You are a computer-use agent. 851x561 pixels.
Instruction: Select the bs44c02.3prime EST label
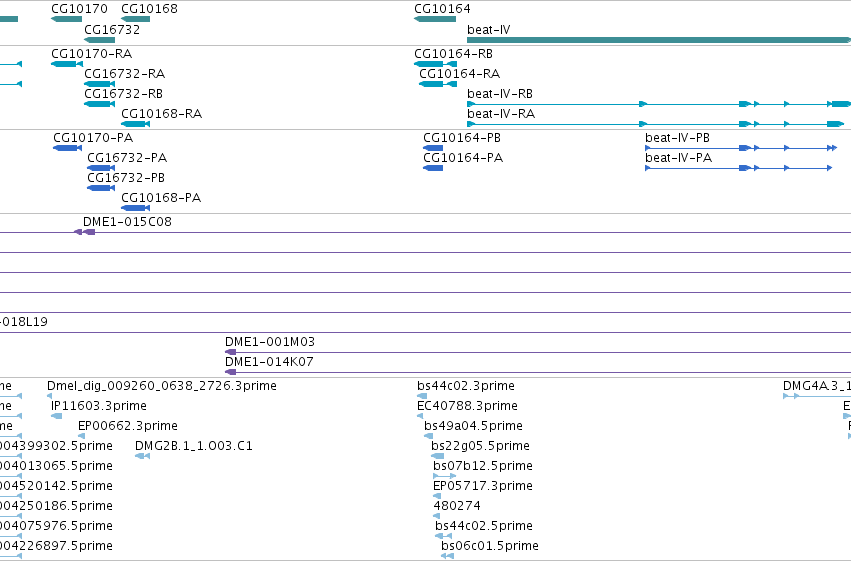(466, 386)
